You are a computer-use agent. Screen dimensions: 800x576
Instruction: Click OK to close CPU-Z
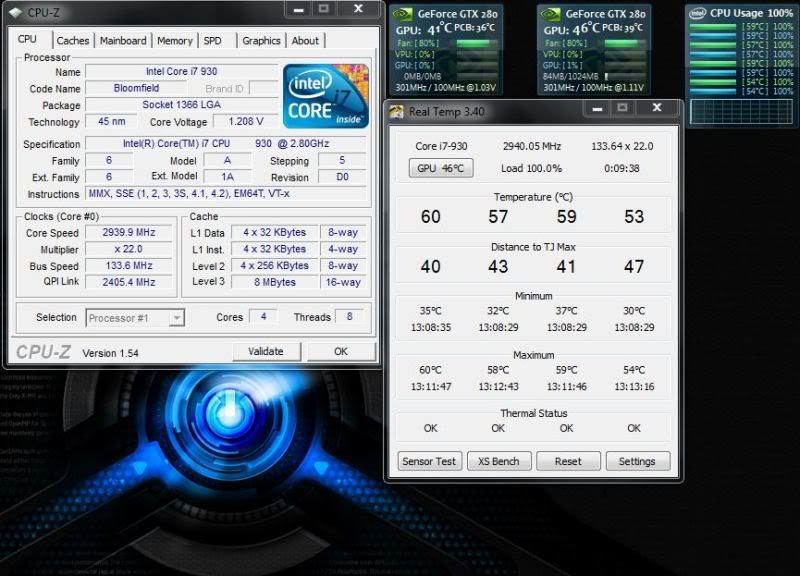point(341,351)
